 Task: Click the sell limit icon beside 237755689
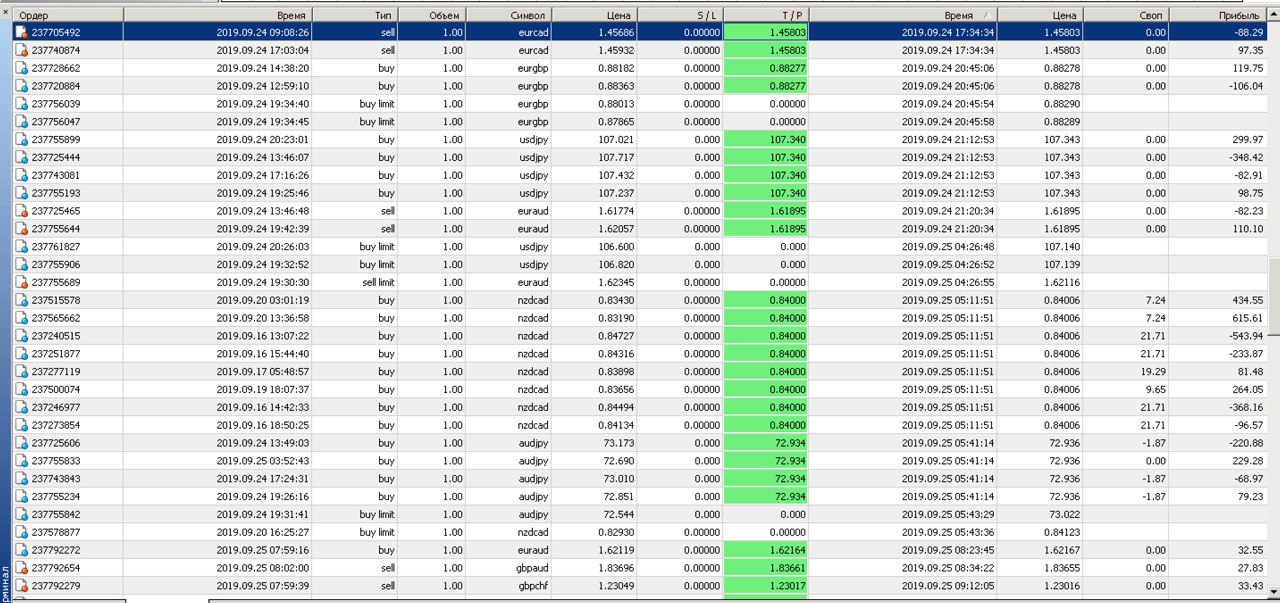click(x=21, y=282)
